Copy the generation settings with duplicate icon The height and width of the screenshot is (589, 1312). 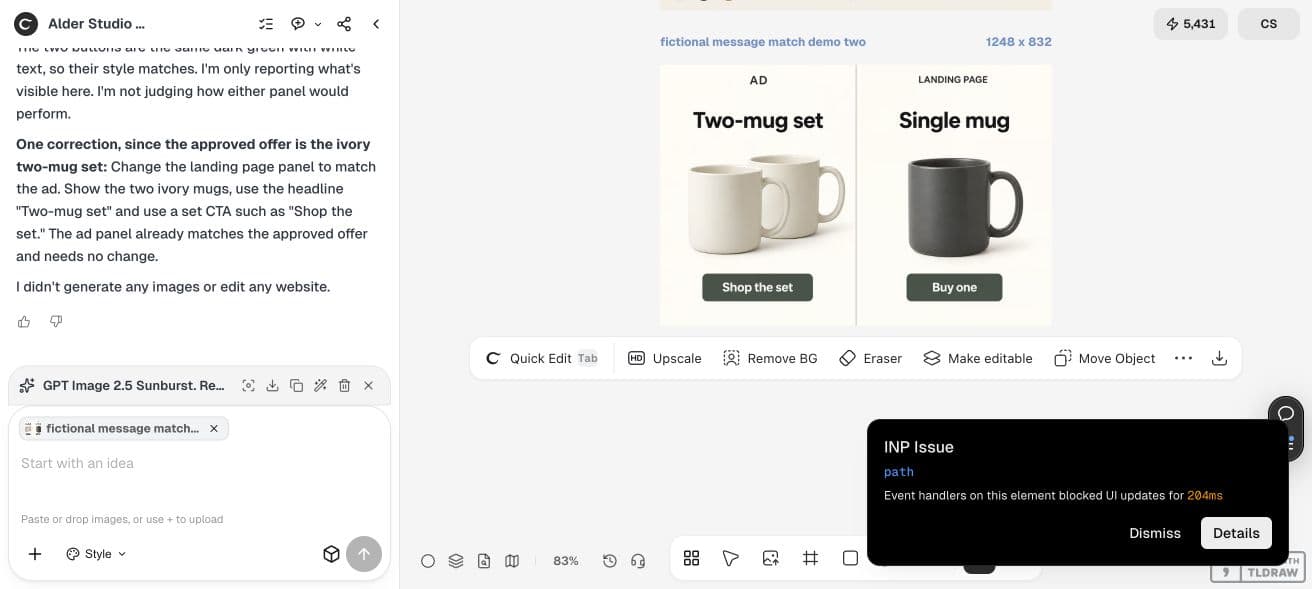(296, 385)
